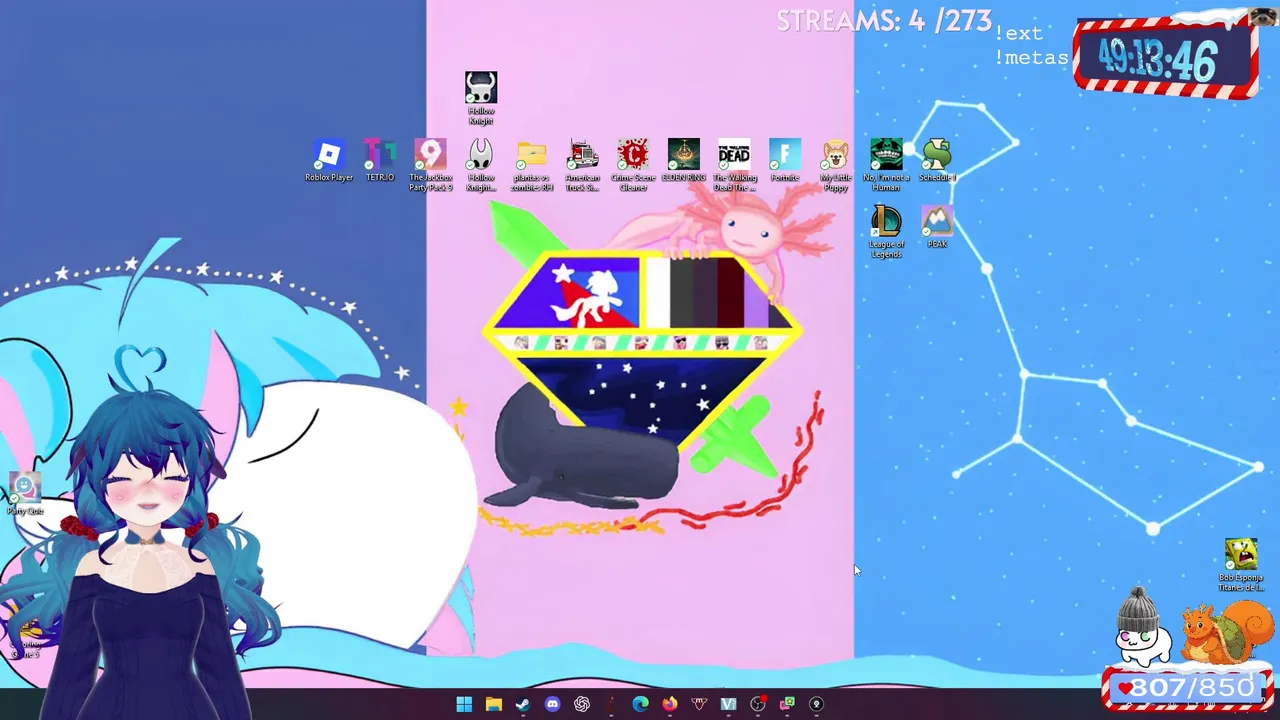Switch to Steam in the taskbar
This screenshot has width=1280, height=720.
tap(523, 704)
